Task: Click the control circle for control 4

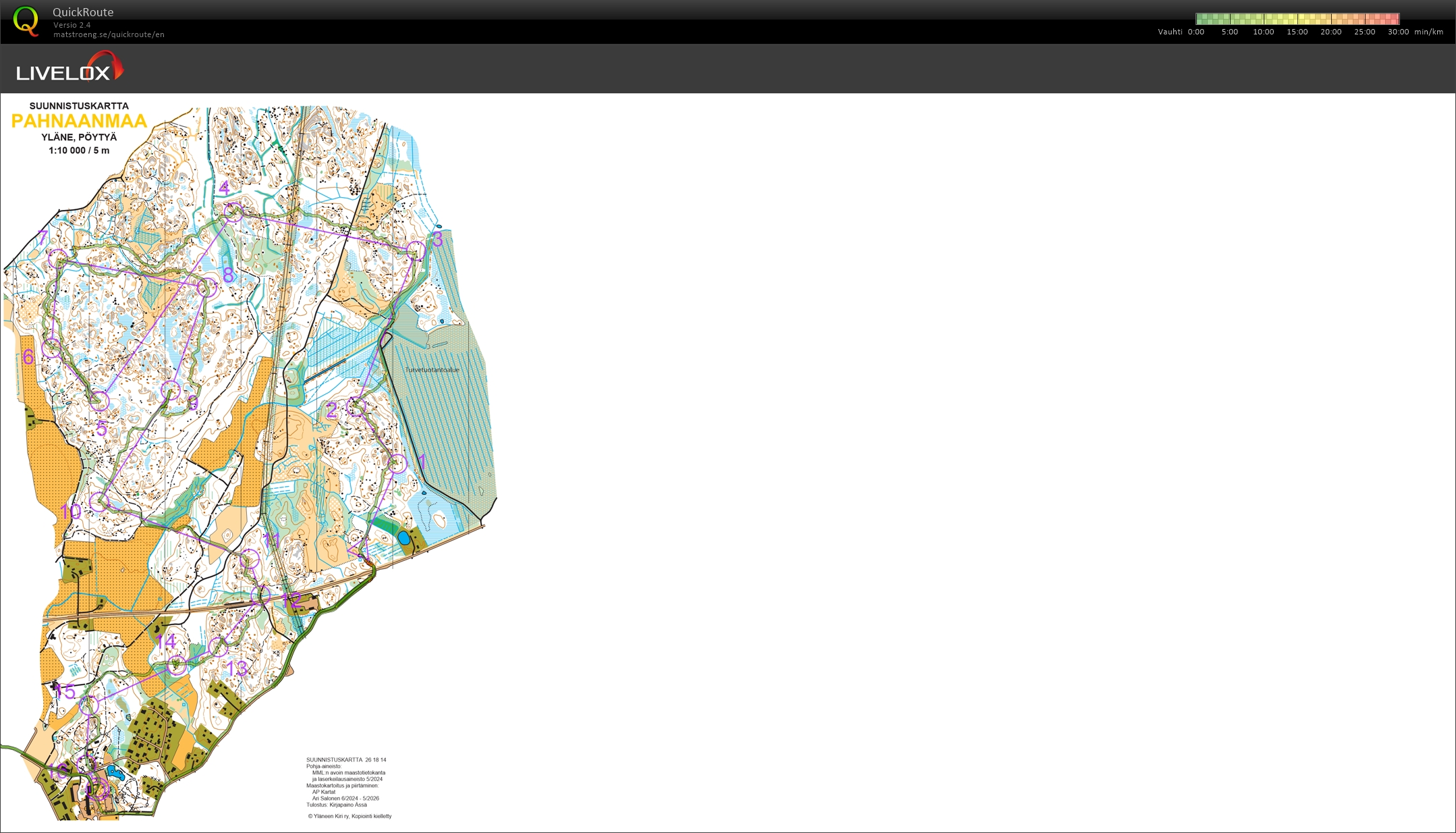Action: pos(233,212)
